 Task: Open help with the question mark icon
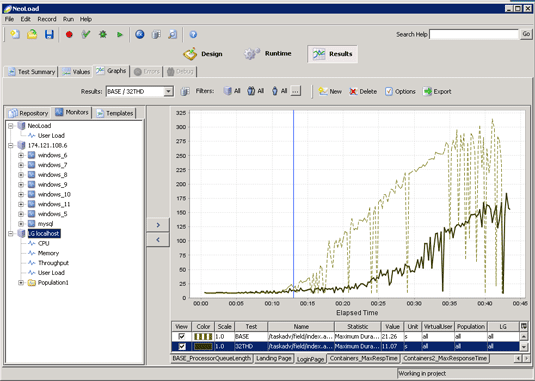click(x=193, y=34)
